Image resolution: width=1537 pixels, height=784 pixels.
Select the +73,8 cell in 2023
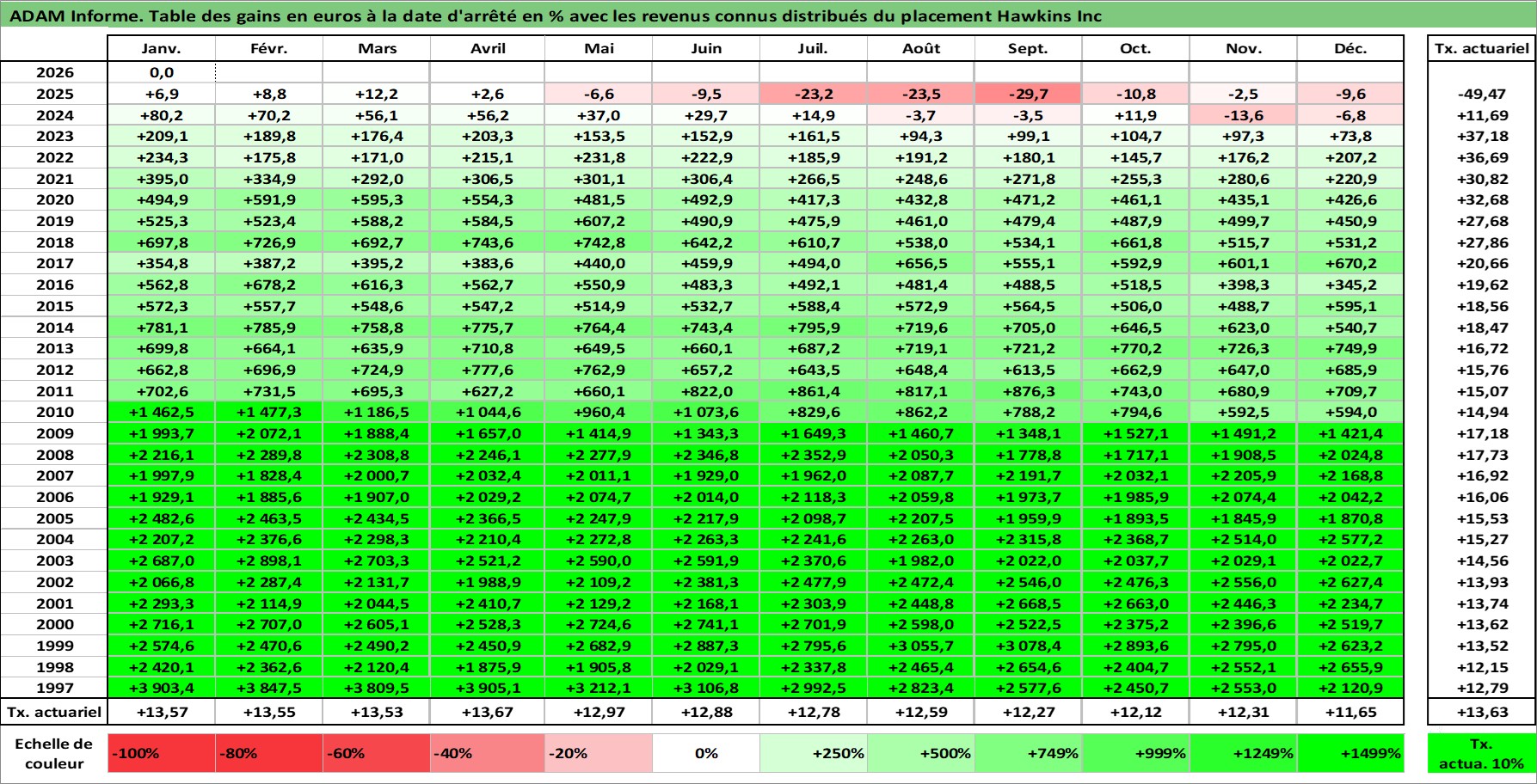[x=1350, y=136]
